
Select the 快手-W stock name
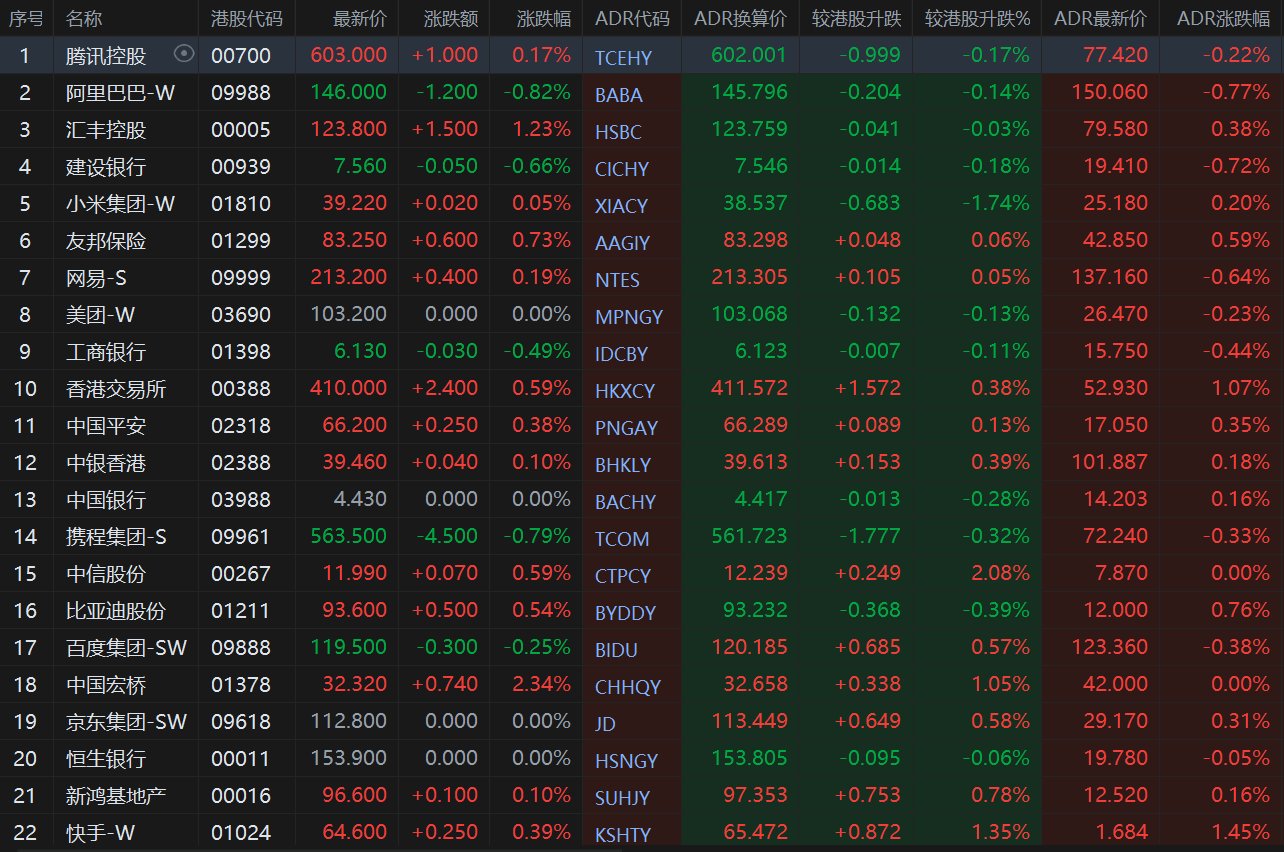pyautogui.click(x=100, y=833)
